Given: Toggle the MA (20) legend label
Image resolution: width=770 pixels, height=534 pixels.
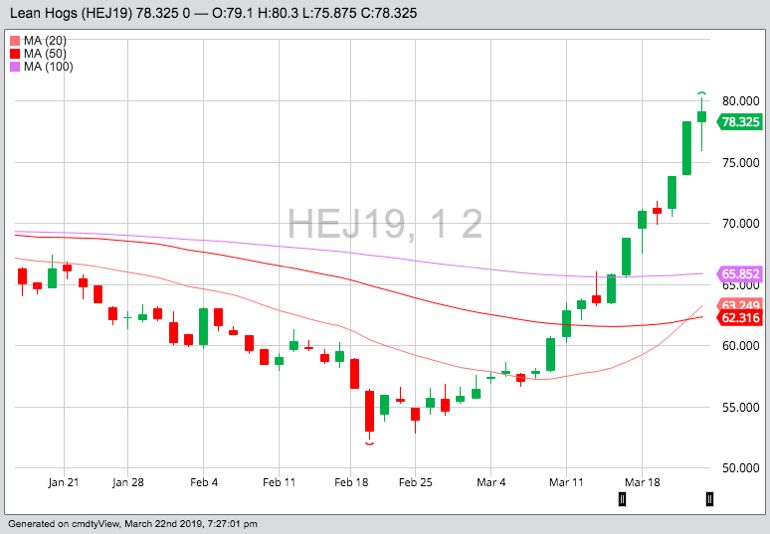Looking at the screenshot, I should (x=45, y=40).
